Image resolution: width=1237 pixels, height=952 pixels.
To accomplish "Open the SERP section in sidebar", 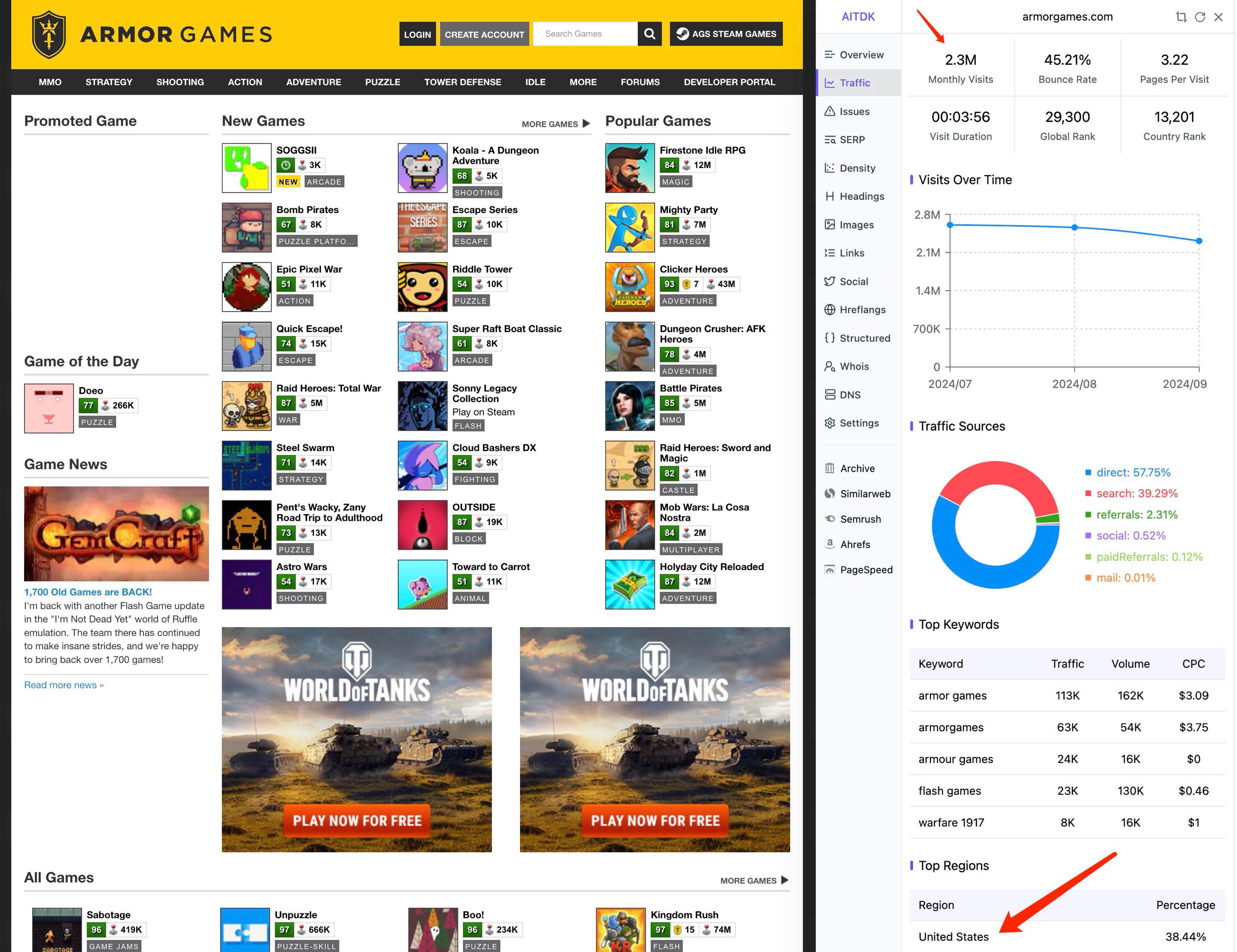I will coord(859,140).
